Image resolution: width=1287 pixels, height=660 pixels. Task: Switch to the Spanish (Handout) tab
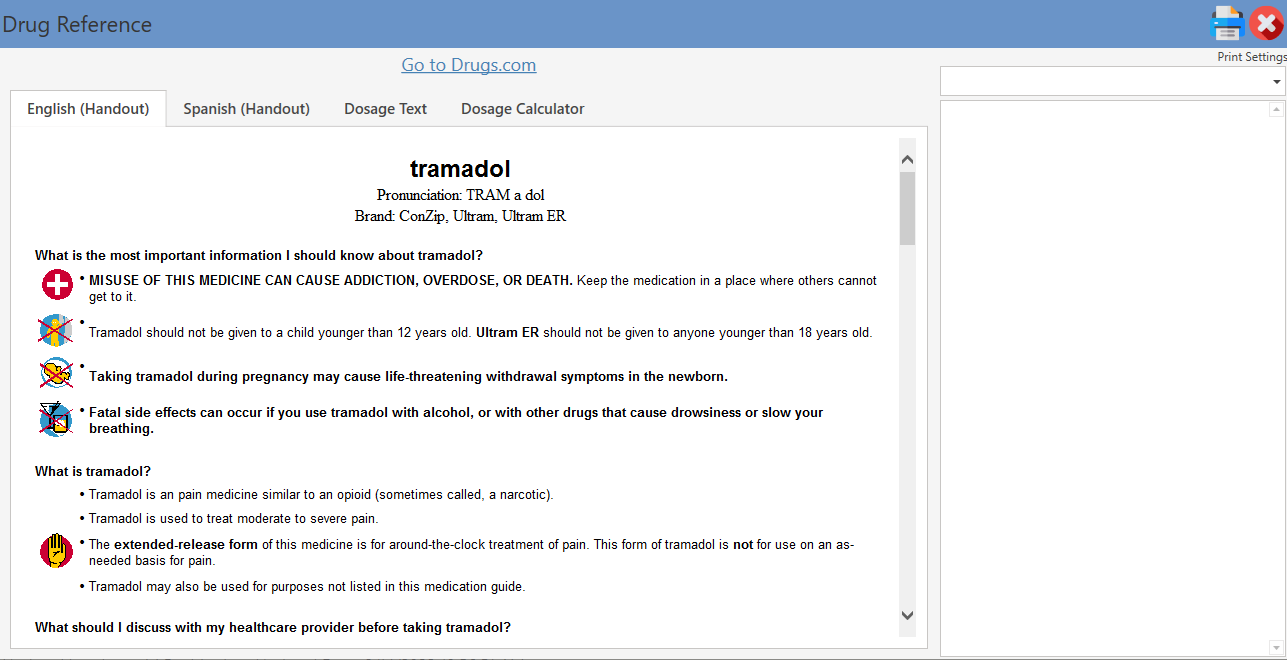coord(246,108)
